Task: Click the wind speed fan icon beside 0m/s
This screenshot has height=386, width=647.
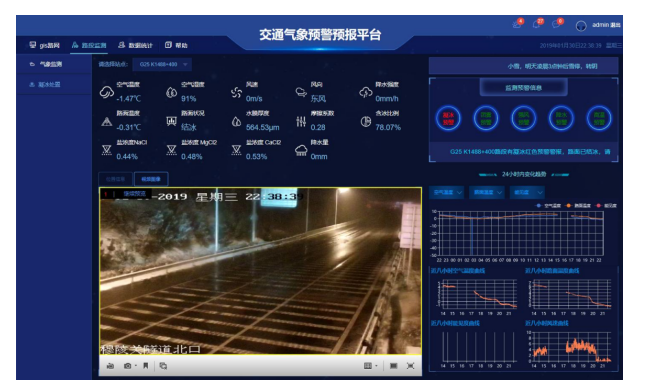Action: [x=236, y=92]
